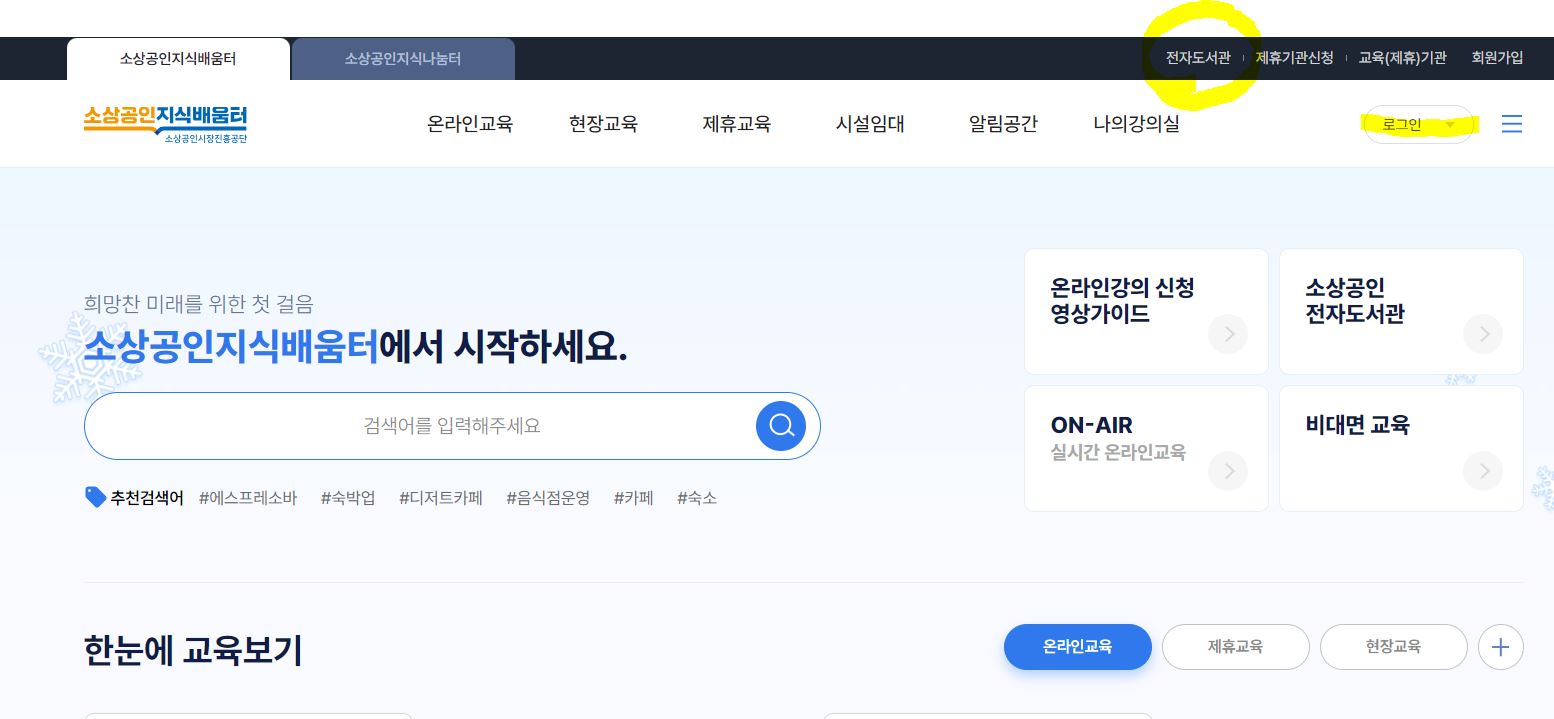1554x719 pixels.
Task: Click the arrow on 온라인강의 신청 영상가이드 card
Action: (x=1228, y=334)
